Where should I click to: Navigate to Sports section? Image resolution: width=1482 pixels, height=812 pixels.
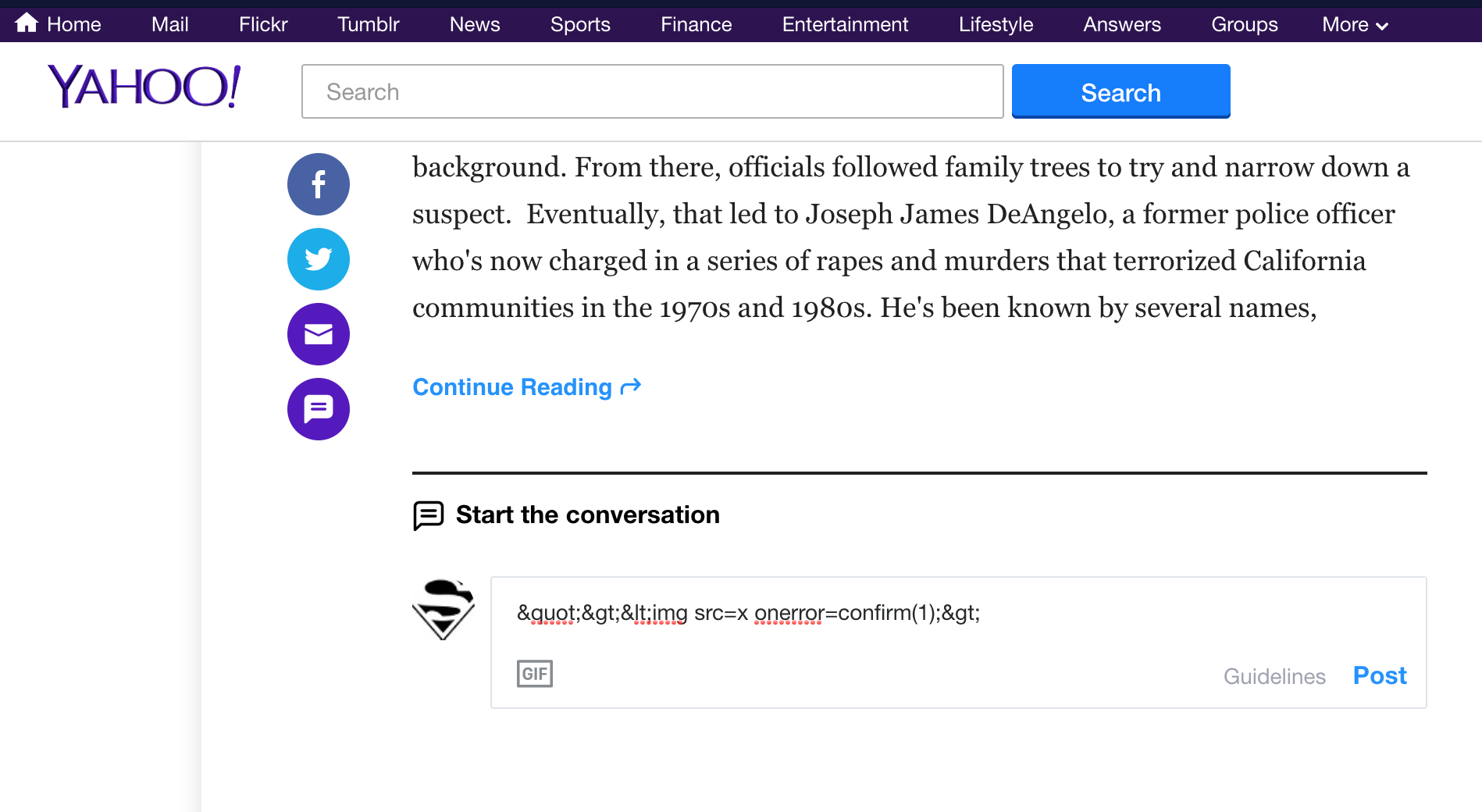580,25
